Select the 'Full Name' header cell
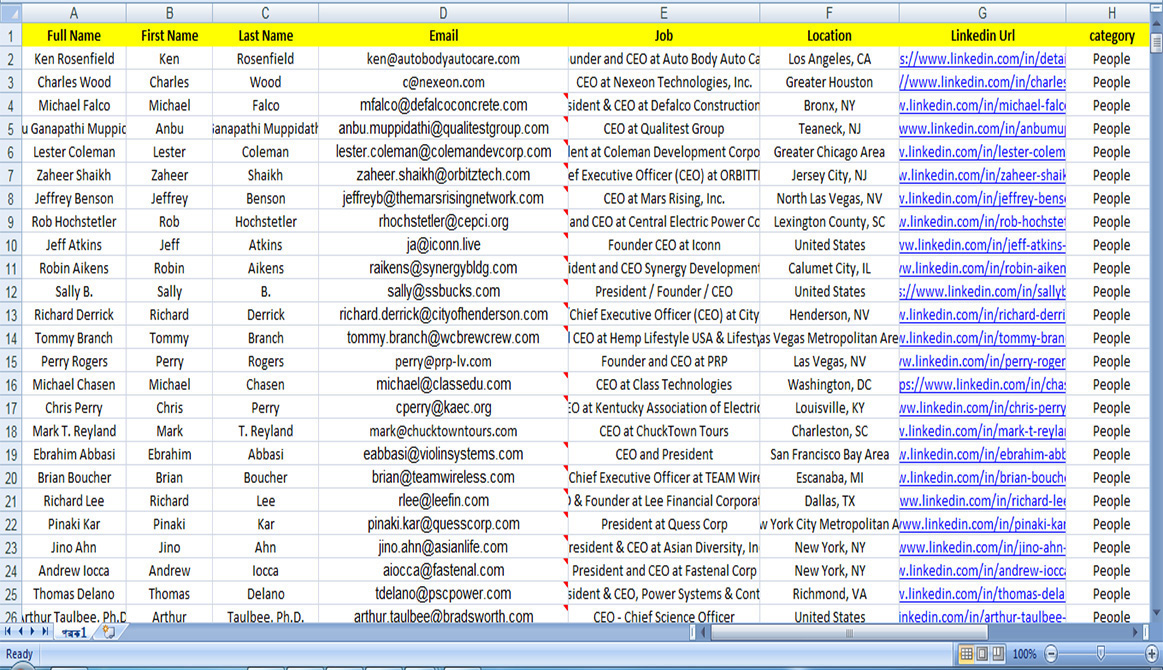 (73, 36)
